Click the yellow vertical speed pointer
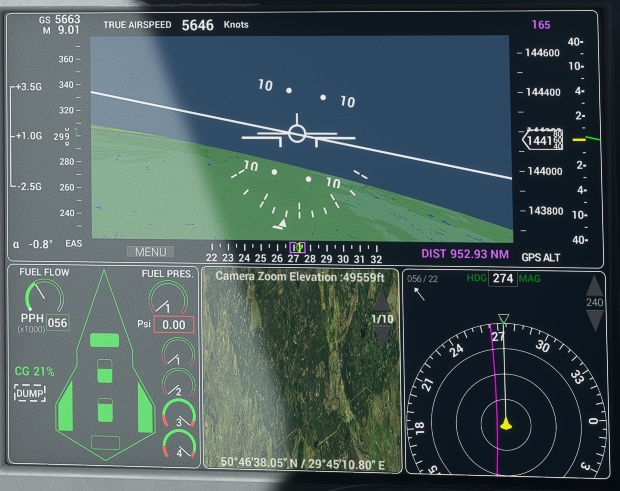Screen dimensions: 620x491 click(x=579, y=140)
